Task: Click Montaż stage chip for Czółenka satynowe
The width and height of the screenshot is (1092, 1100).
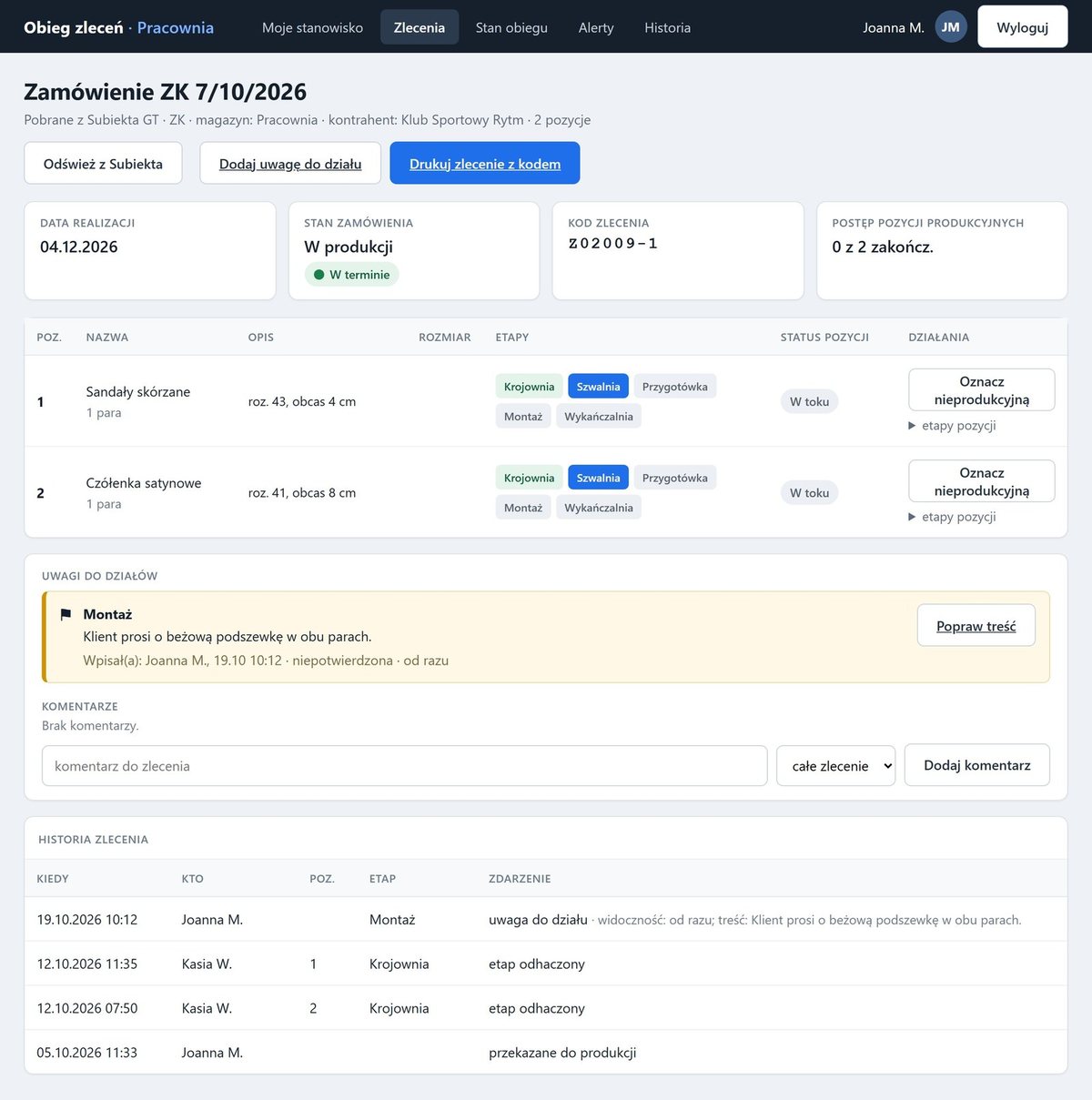Action: tap(523, 508)
